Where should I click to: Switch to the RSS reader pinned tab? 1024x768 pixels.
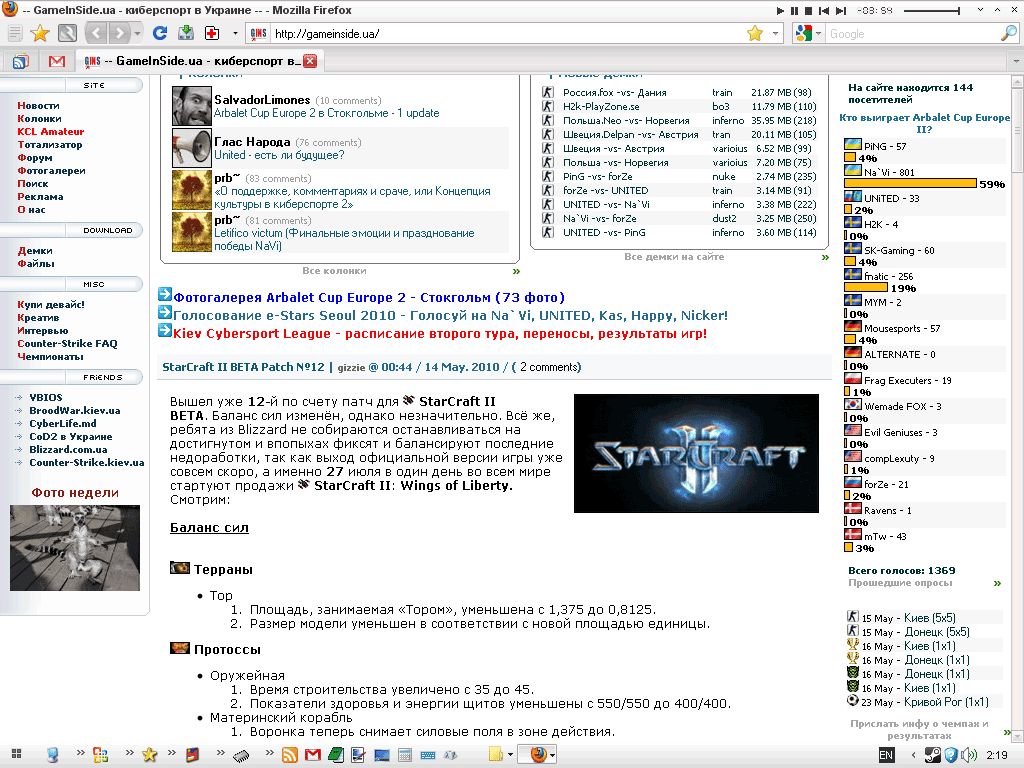[x=21, y=61]
